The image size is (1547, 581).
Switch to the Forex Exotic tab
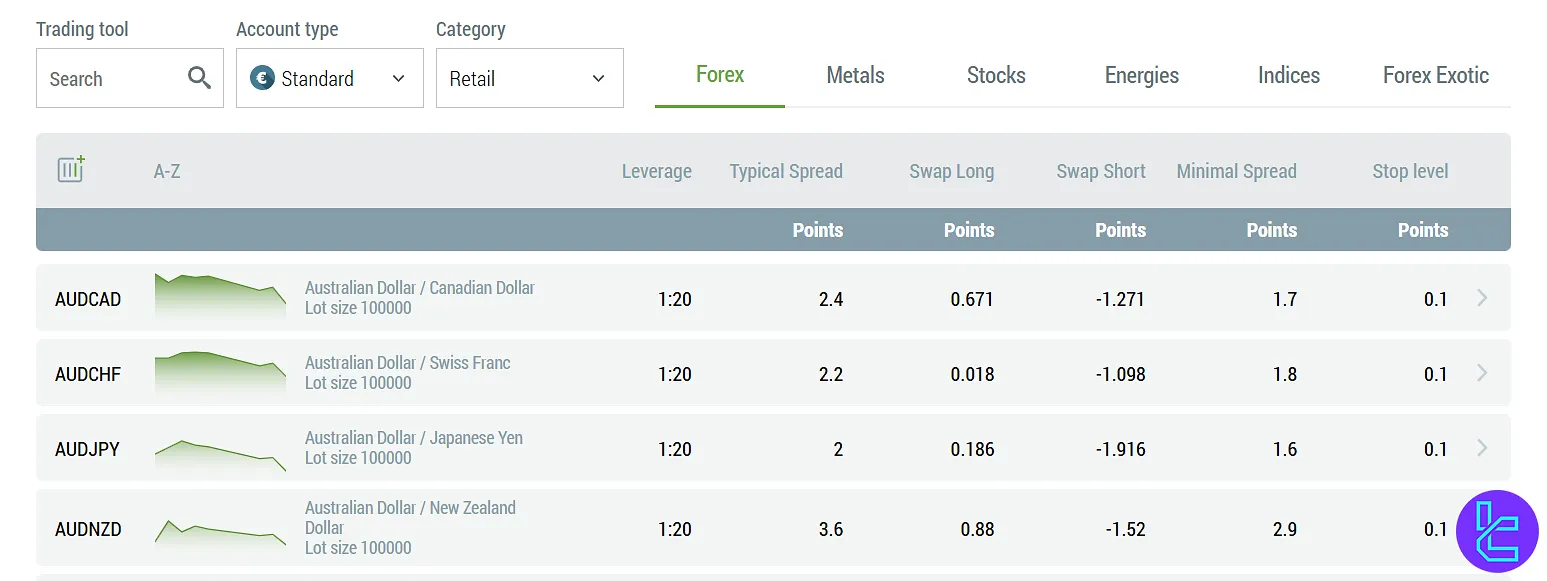tap(1435, 74)
